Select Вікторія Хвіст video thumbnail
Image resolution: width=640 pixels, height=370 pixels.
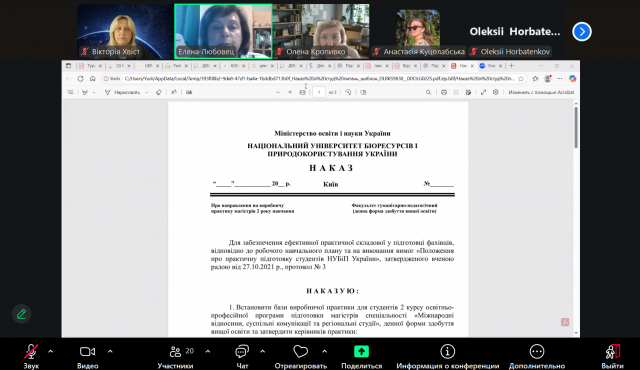pos(125,31)
